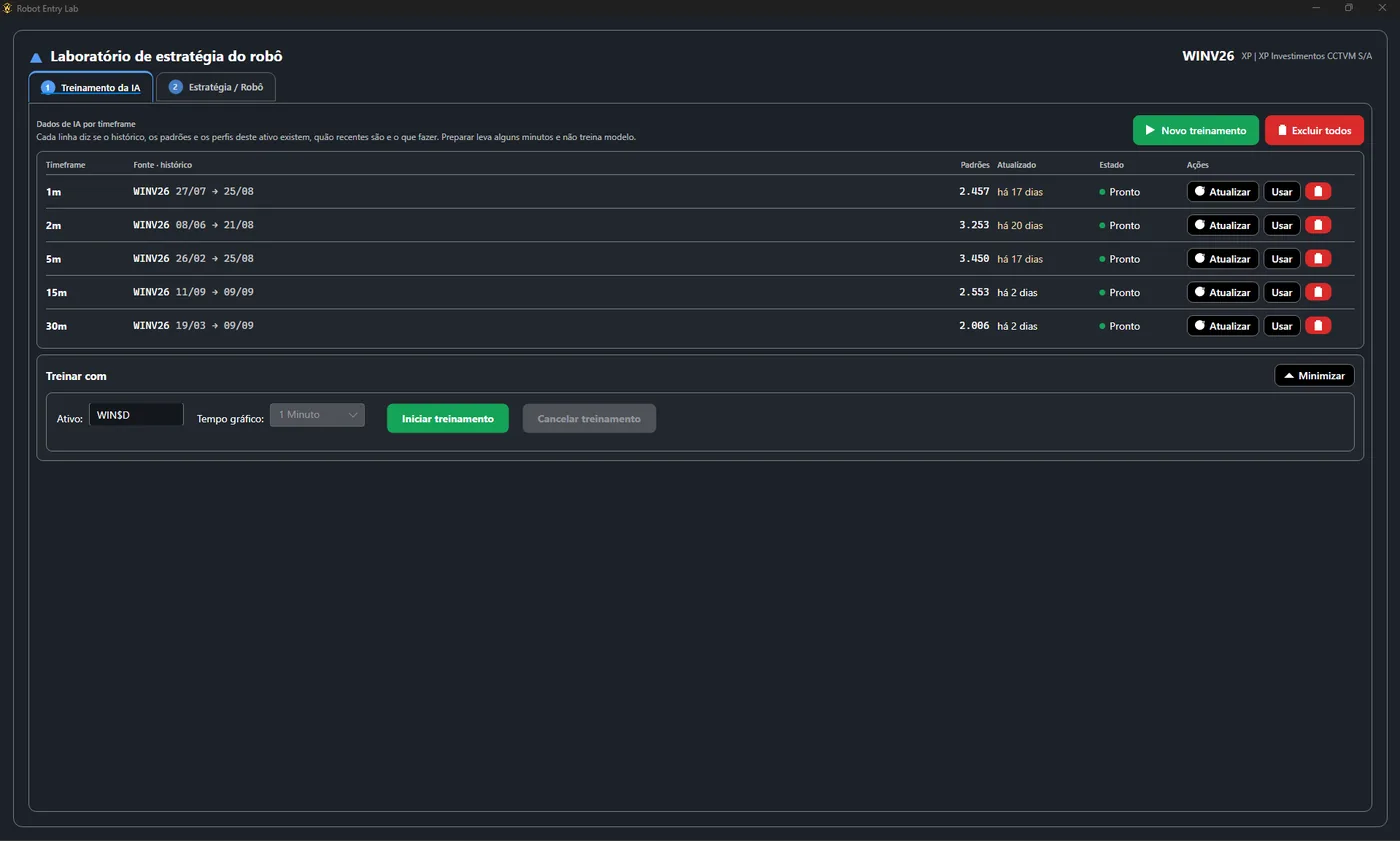
Task: Open the Tempo gráfico dropdown
Action: point(317,414)
